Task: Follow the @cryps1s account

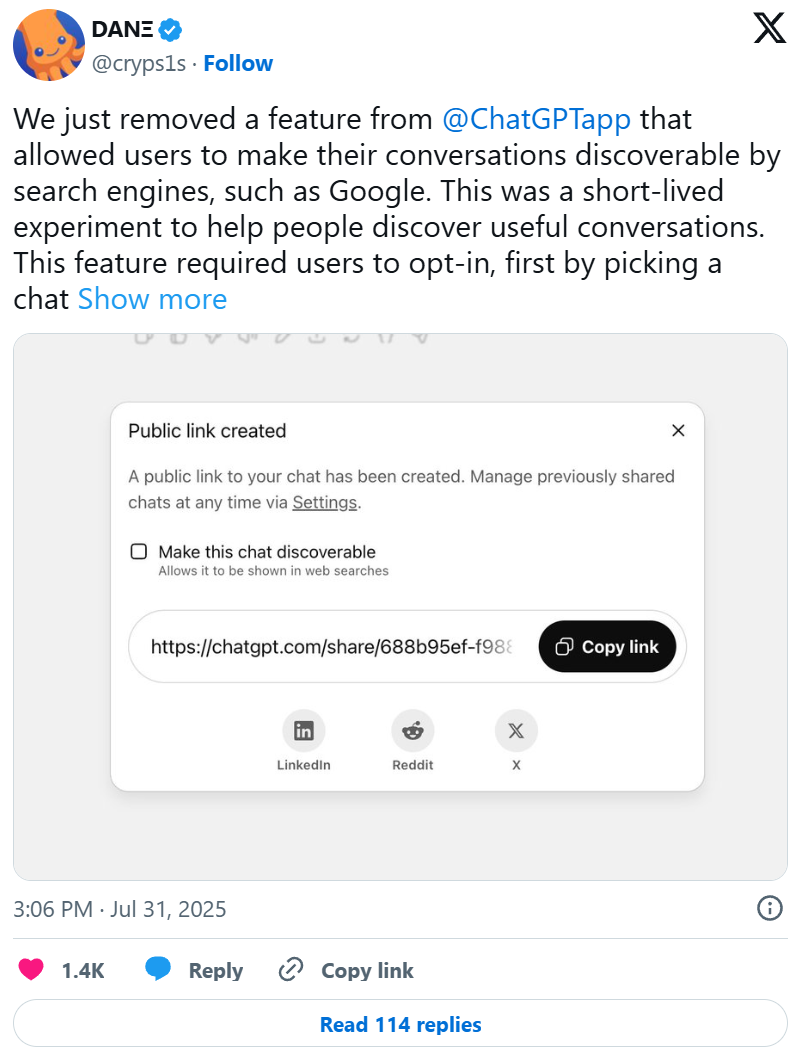Action: point(238,64)
